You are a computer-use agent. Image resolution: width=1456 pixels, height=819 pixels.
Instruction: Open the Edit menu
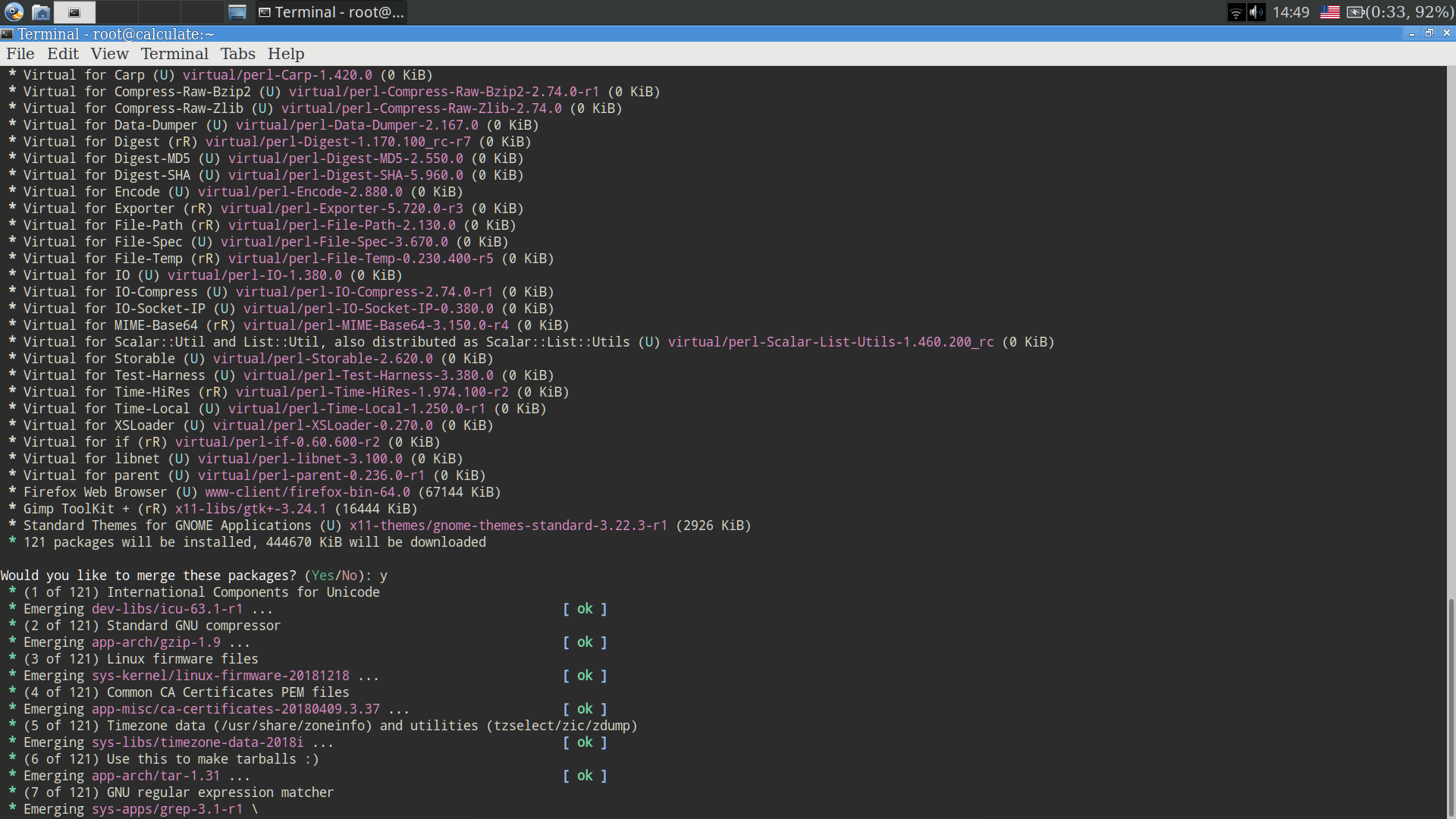(x=63, y=54)
